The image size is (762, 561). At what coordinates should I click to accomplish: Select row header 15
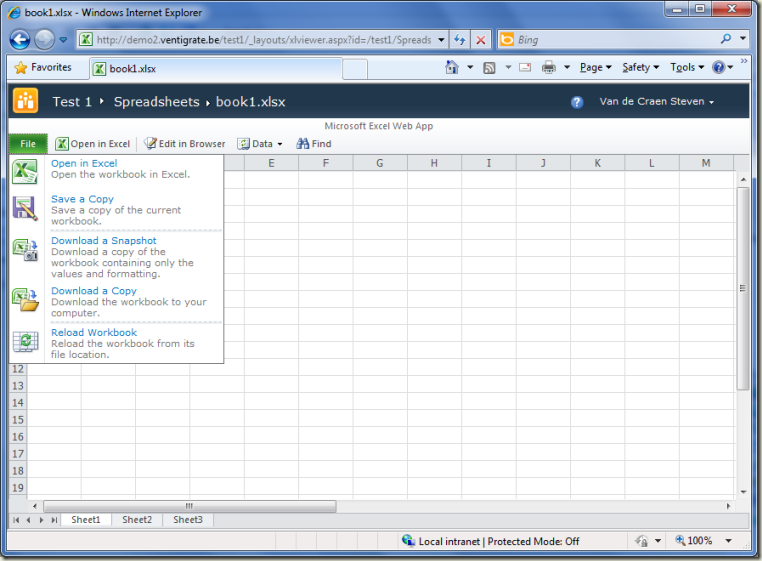tap(17, 420)
